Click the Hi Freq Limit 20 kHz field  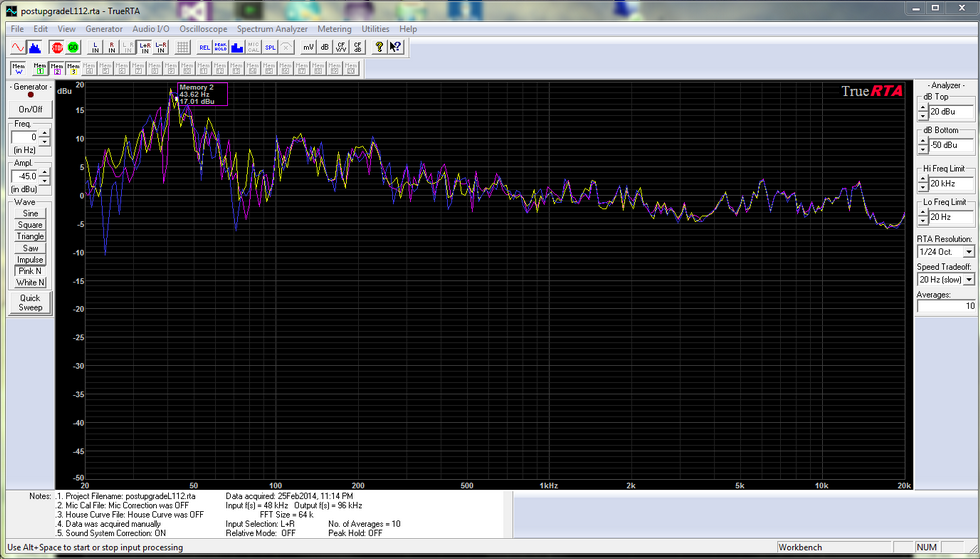(951, 184)
